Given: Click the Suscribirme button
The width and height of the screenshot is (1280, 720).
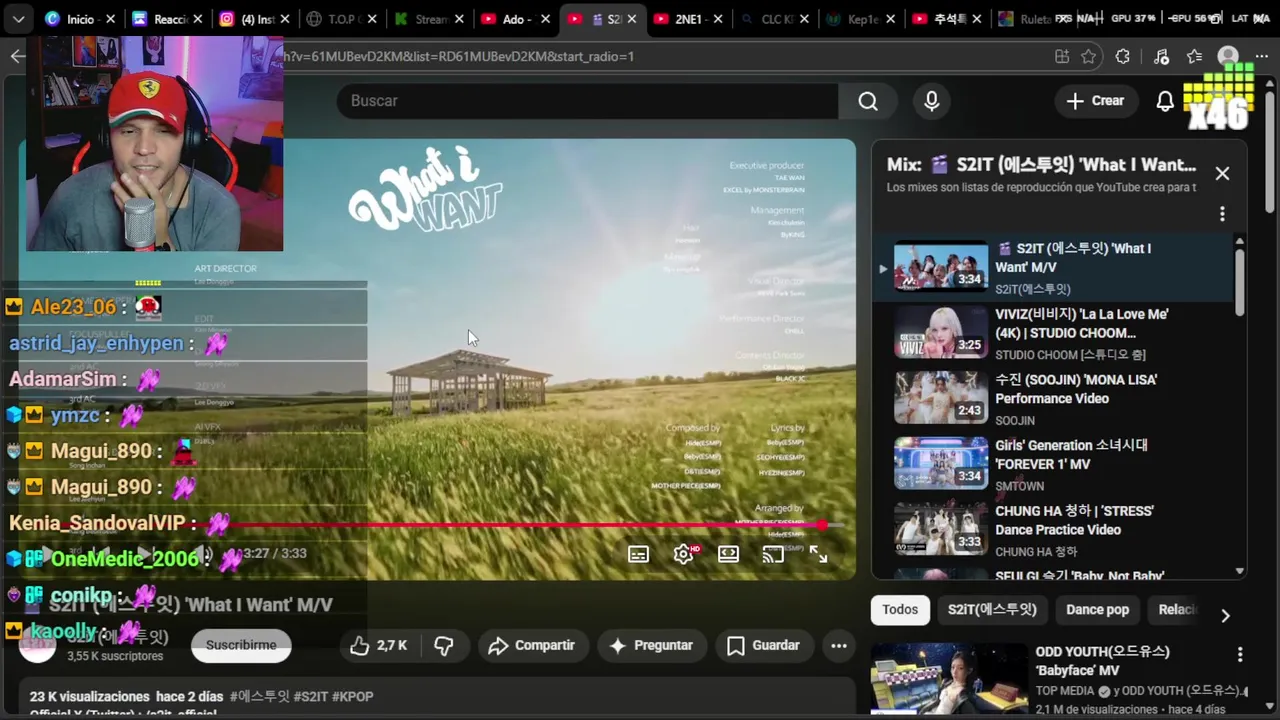Looking at the screenshot, I should click(241, 646).
